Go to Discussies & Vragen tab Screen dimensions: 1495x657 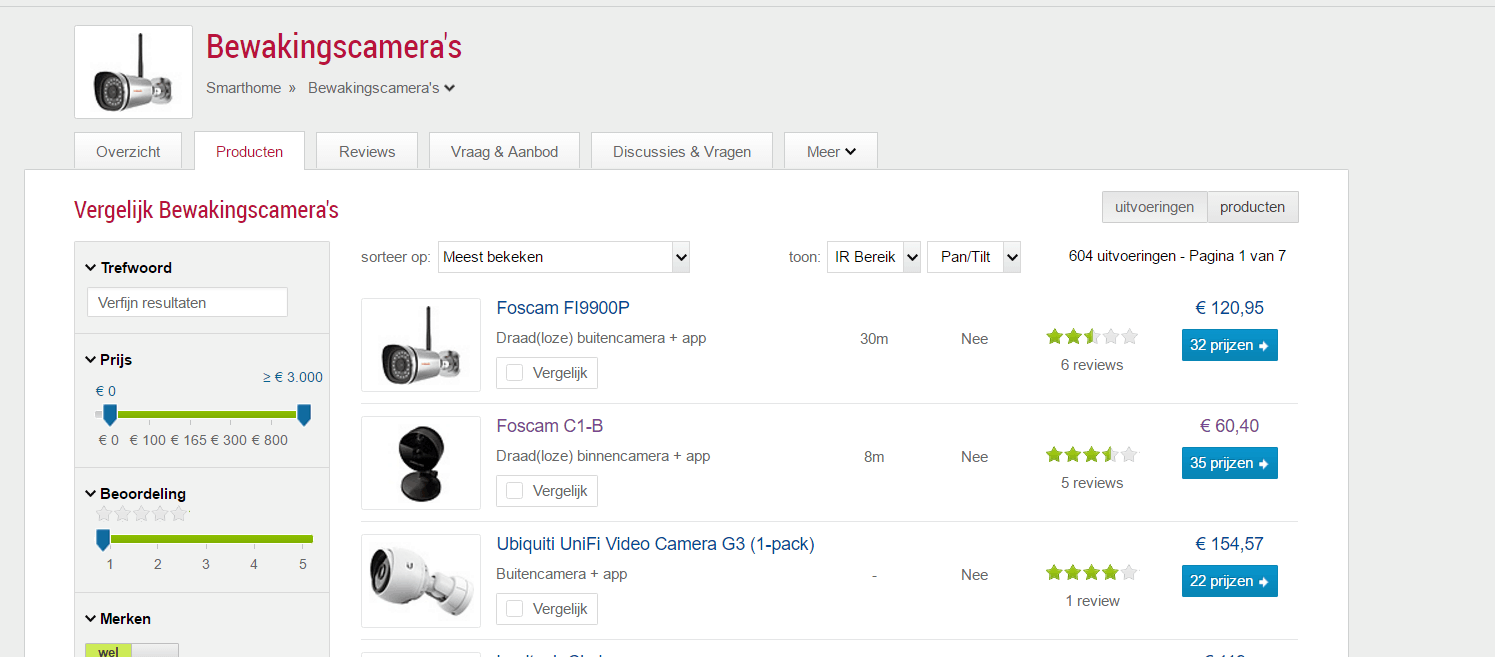click(682, 152)
